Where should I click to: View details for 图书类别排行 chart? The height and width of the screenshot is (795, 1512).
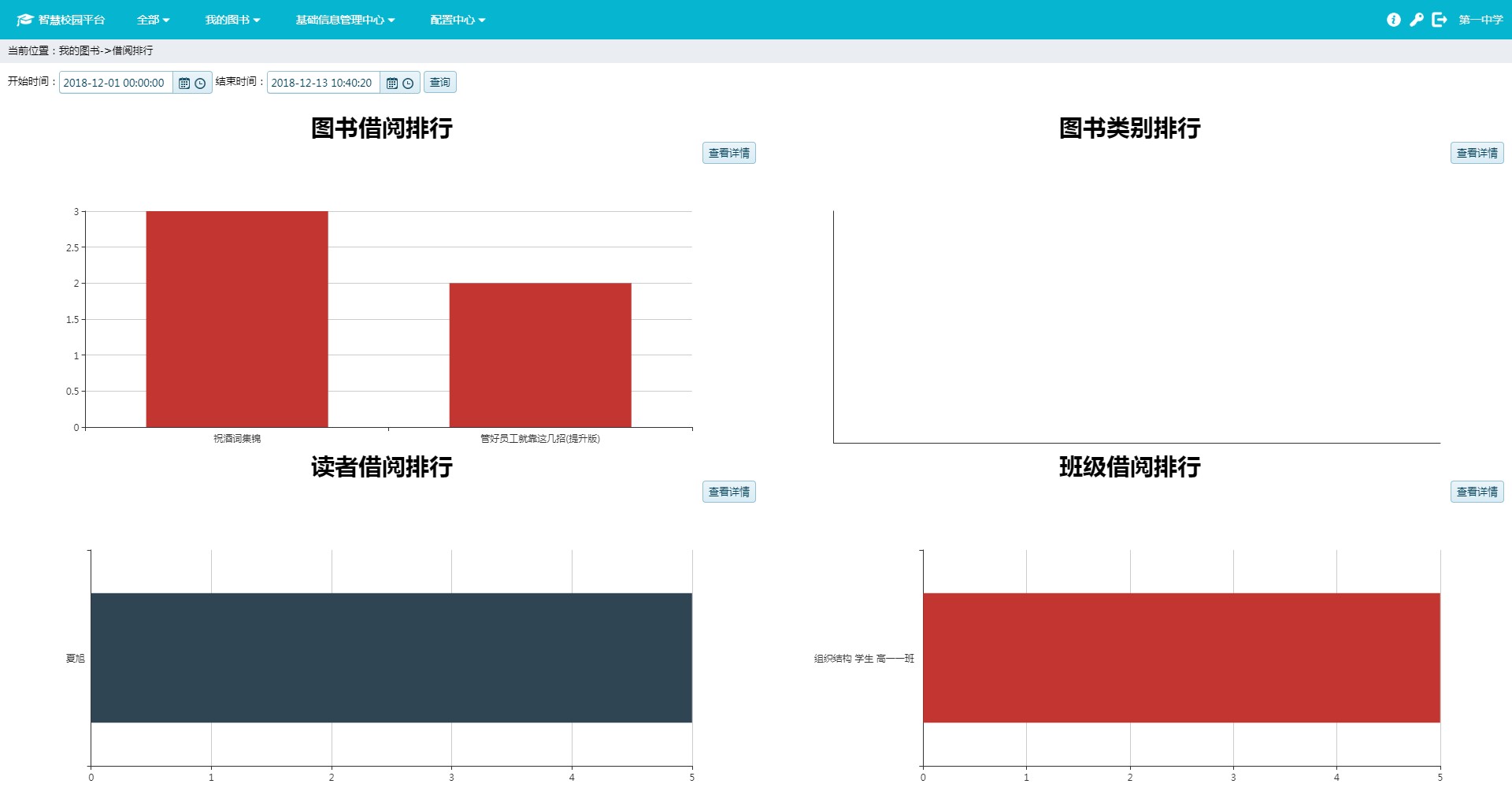tap(1477, 153)
